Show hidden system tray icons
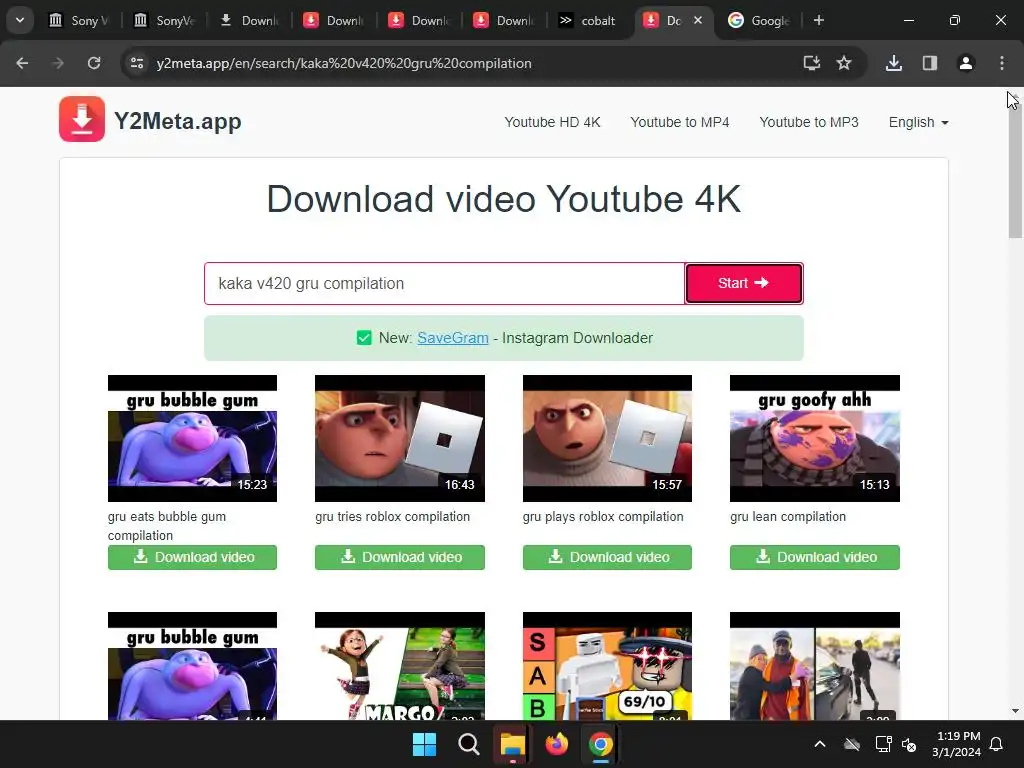Screen dimensions: 1024x768 (x=820, y=744)
